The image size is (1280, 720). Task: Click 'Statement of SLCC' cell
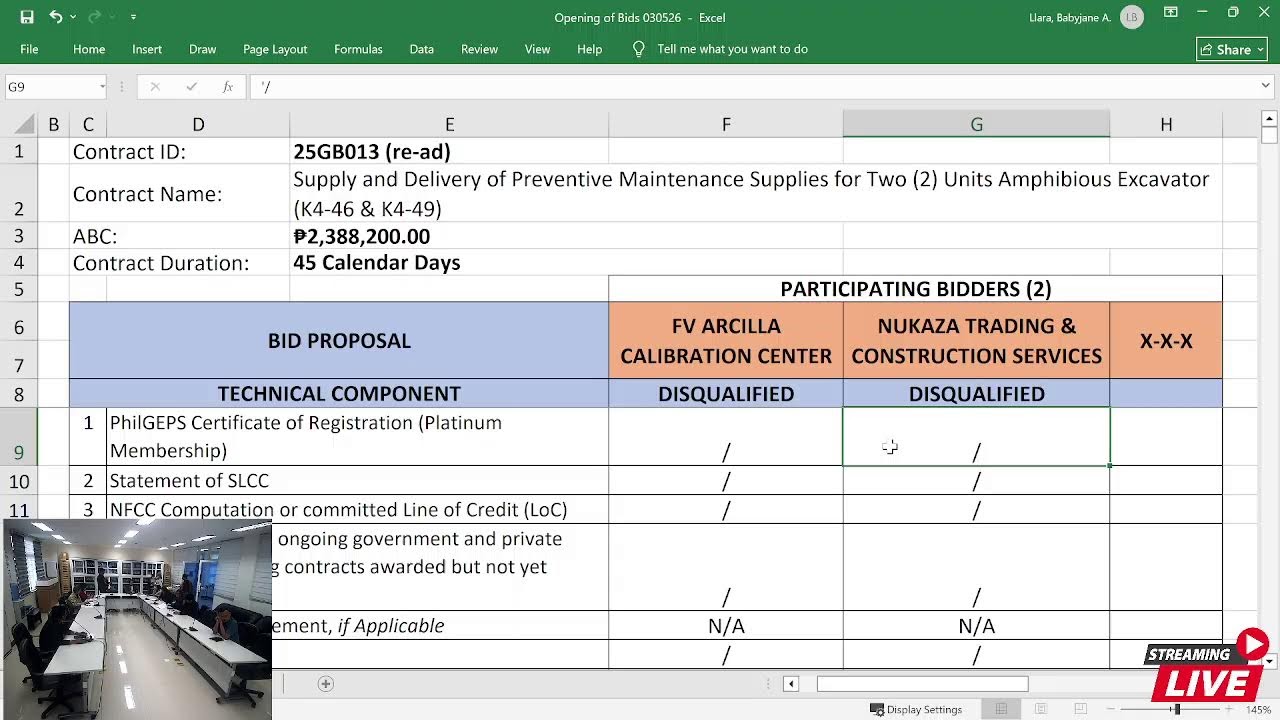(x=357, y=481)
